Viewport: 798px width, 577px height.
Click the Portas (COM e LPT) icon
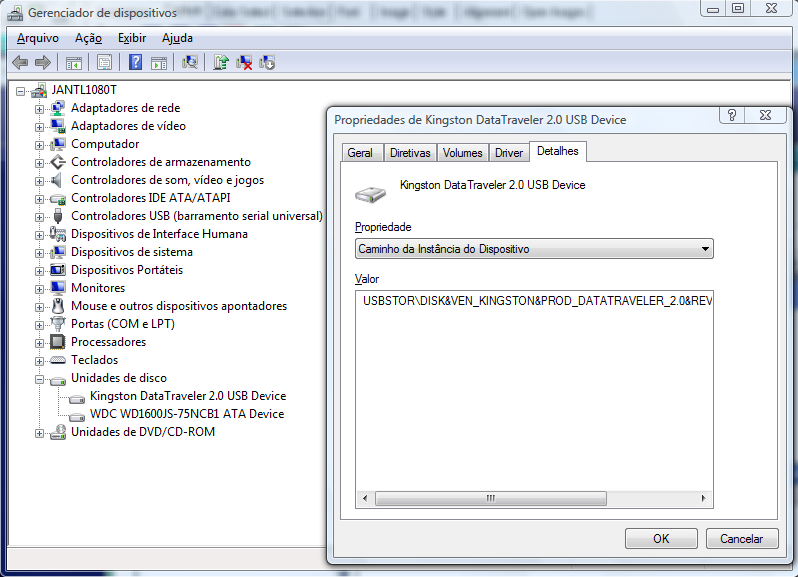[x=58, y=324]
